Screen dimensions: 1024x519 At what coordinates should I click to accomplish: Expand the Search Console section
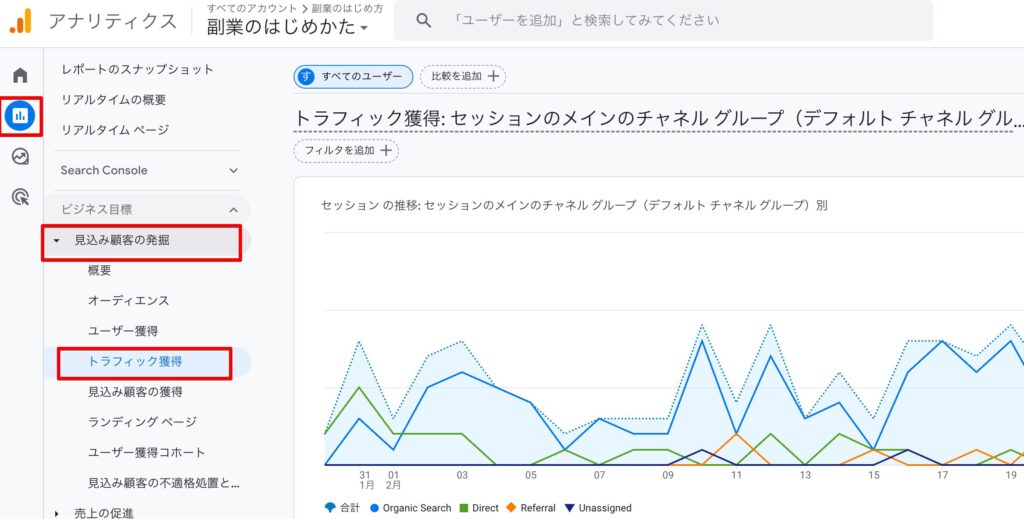[234, 171]
